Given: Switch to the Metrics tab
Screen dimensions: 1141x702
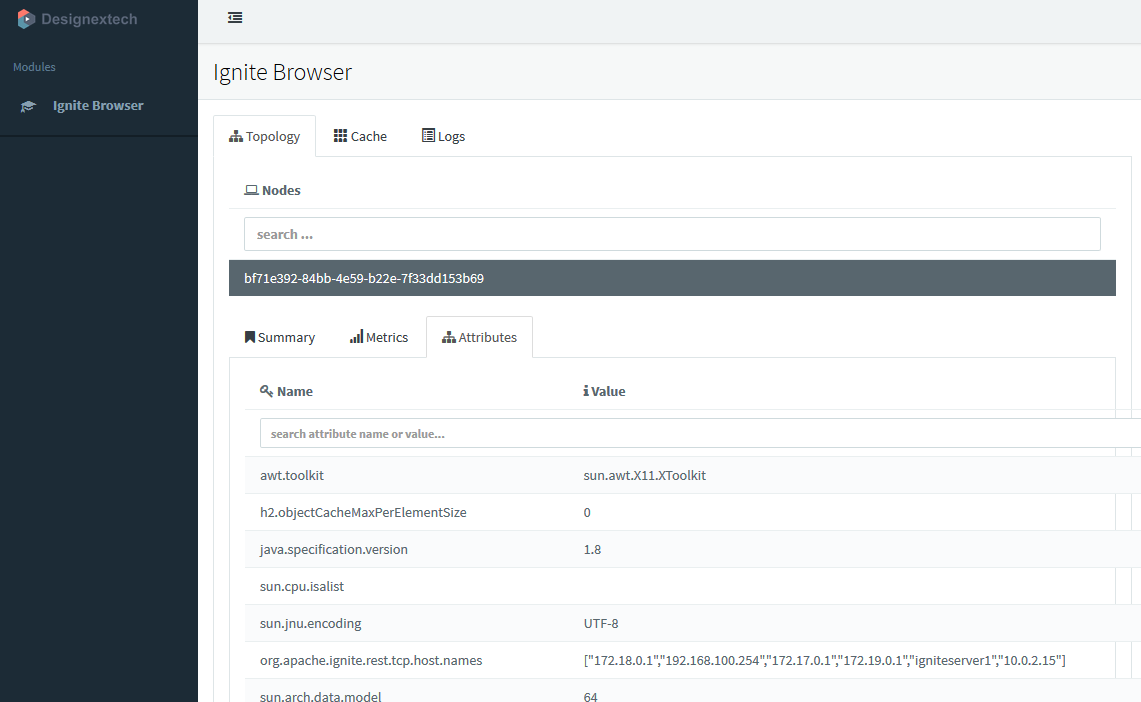Looking at the screenshot, I should click(379, 338).
